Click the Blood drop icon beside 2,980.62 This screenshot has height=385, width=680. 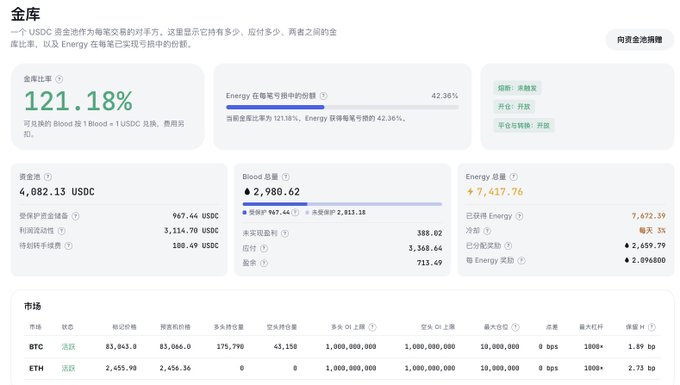coord(247,191)
